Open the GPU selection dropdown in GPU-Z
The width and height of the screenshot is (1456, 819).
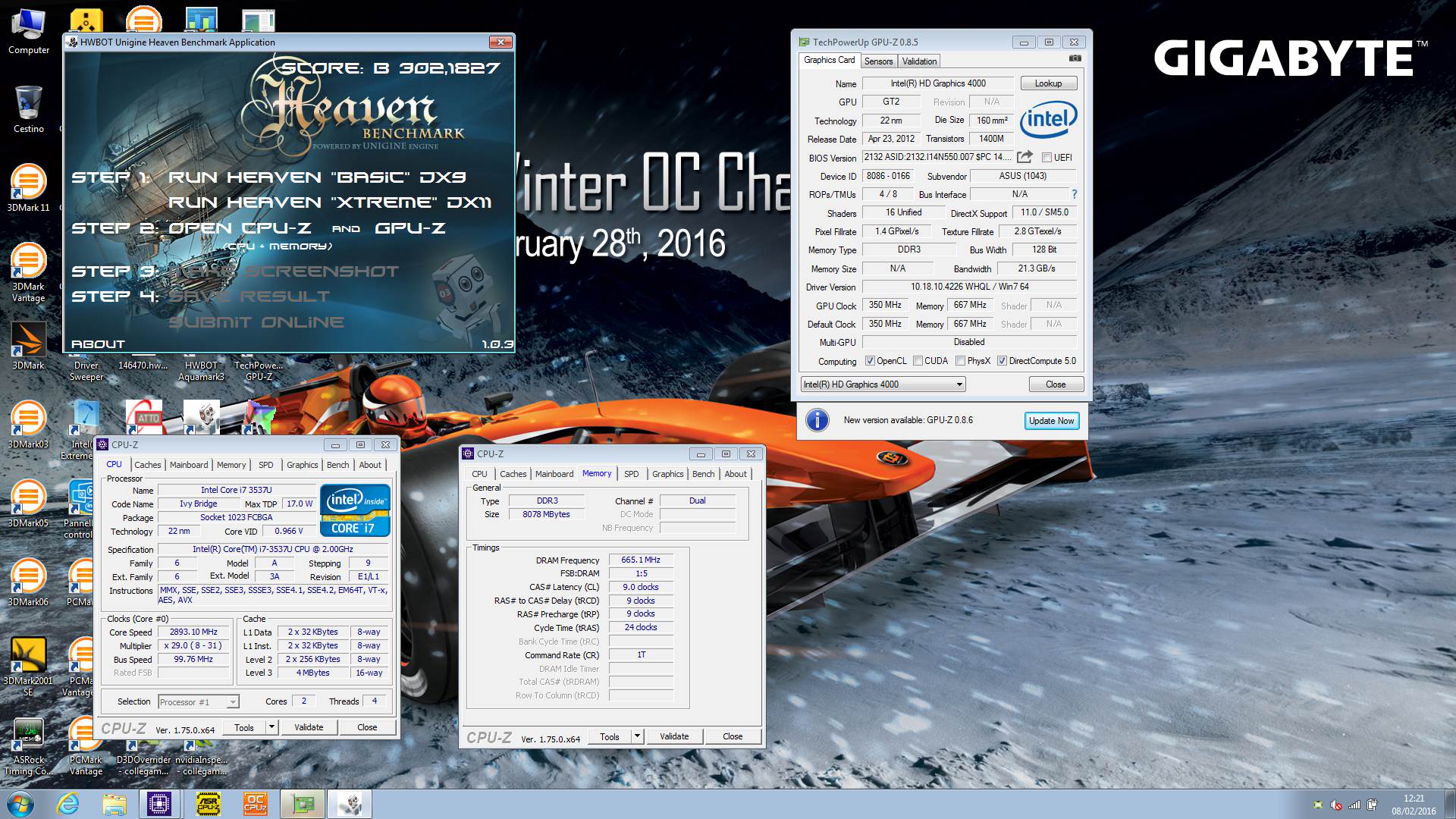click(x=883, y=384)
